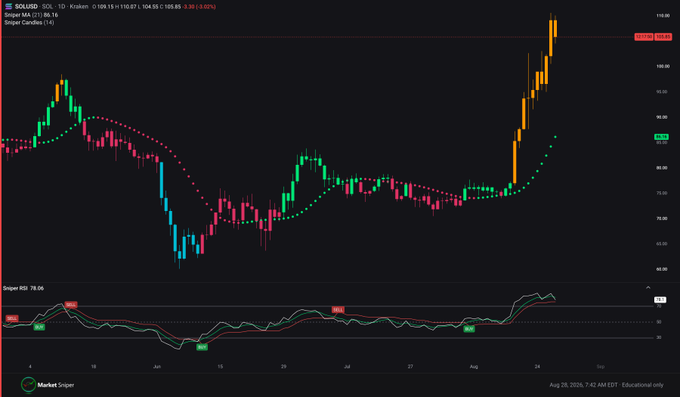680x397 pixels.
Task: Click the 'Jun' date axis label
Action: (x=157, y=367)
